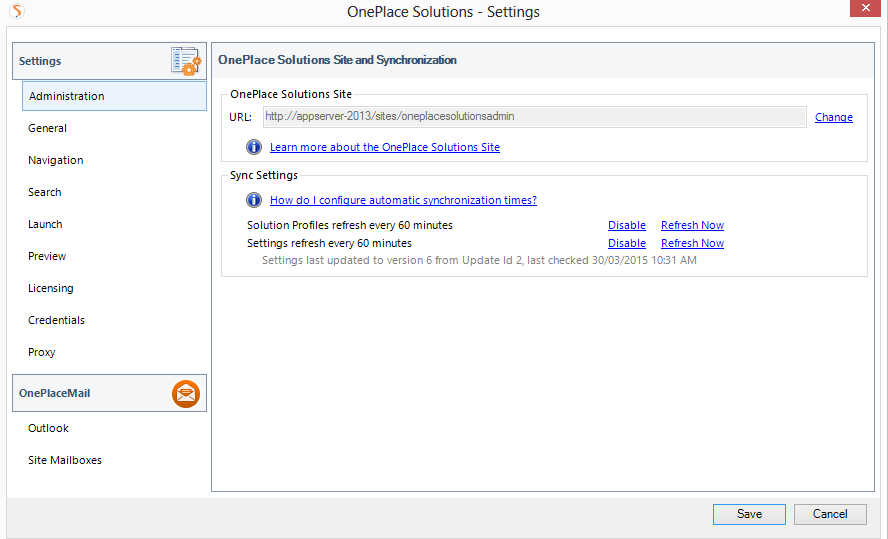Click the OnePlace Solutions Site URL field
Image resolution: width=888 pixels, height=539 pixels.
(x=534, y=117)
